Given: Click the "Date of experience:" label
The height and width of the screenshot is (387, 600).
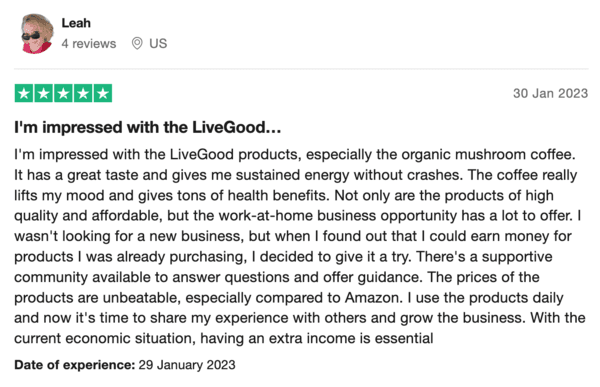Looking at the screenshot, I should [x=75, y=365].
